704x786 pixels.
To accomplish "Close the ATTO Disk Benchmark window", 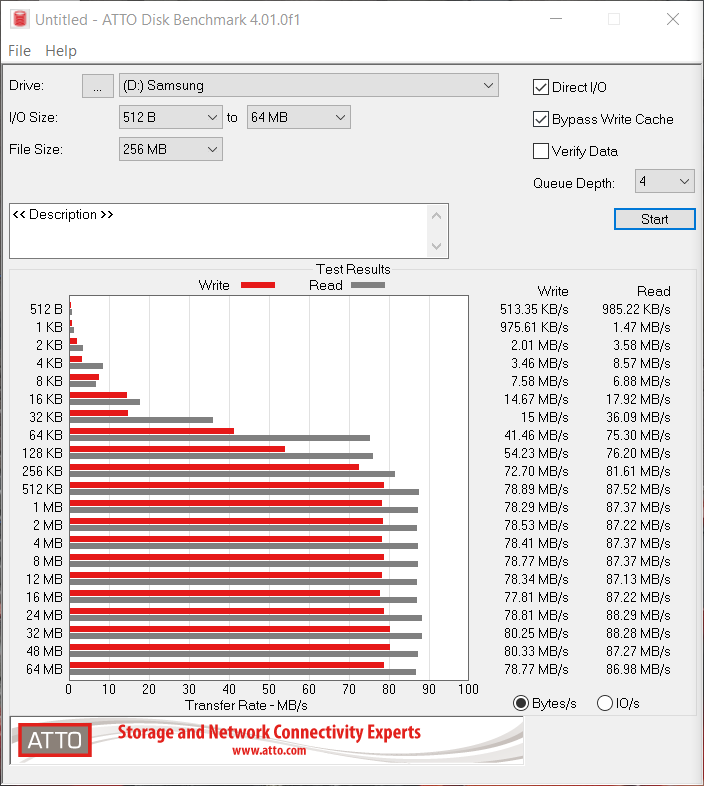I will [x=673, y=19].
